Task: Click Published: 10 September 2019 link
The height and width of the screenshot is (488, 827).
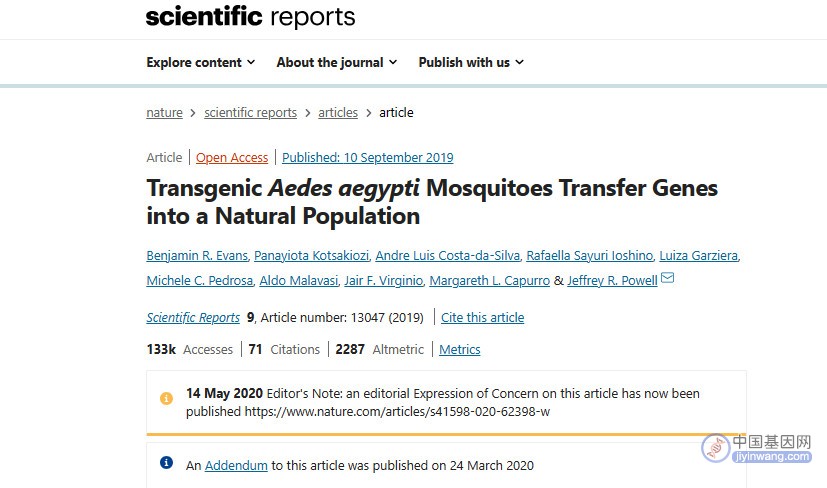Action: [368, 157]
